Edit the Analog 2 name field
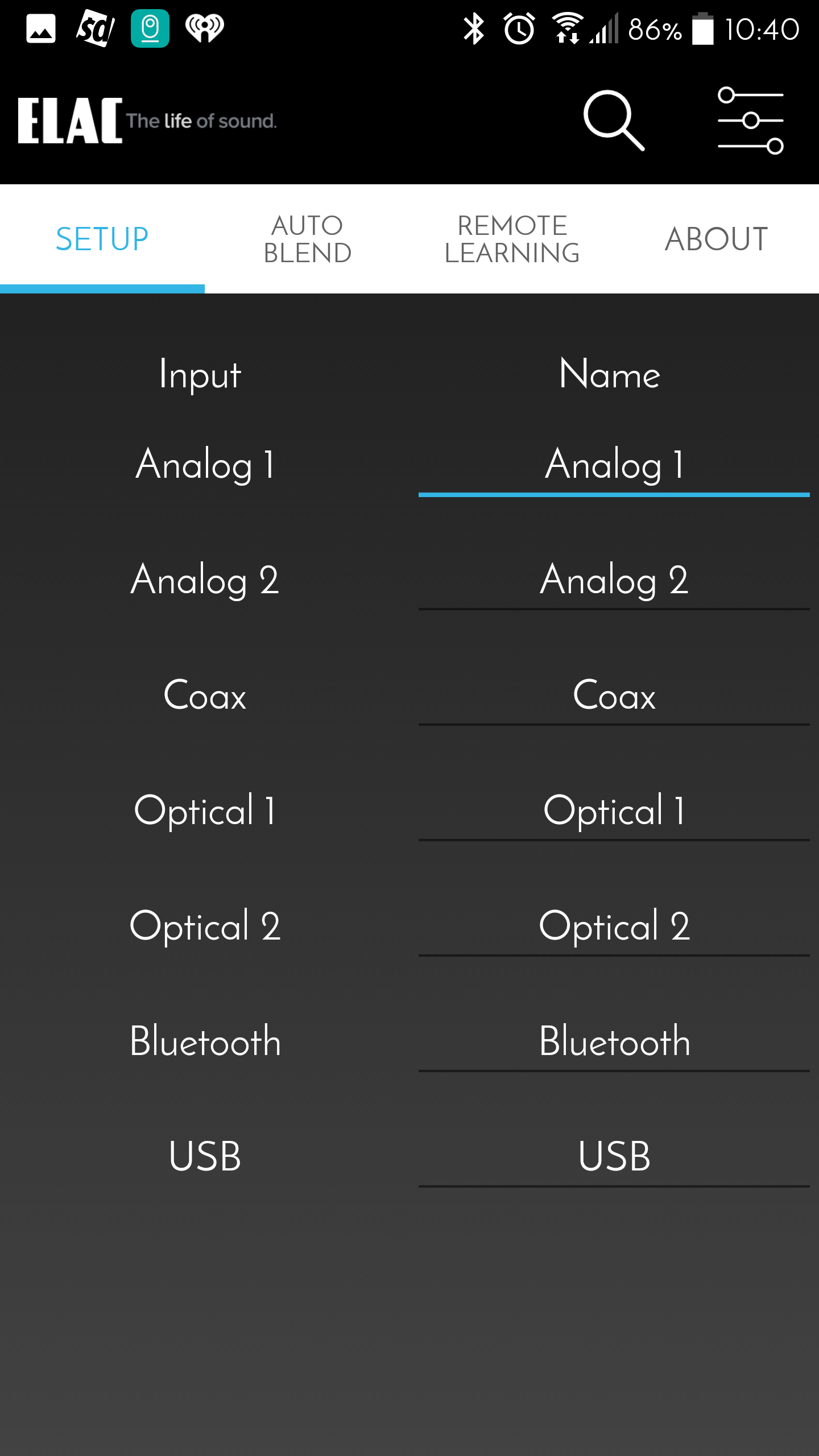The width and height of the screenshot is (819, 1456). (x=614, y=581)
